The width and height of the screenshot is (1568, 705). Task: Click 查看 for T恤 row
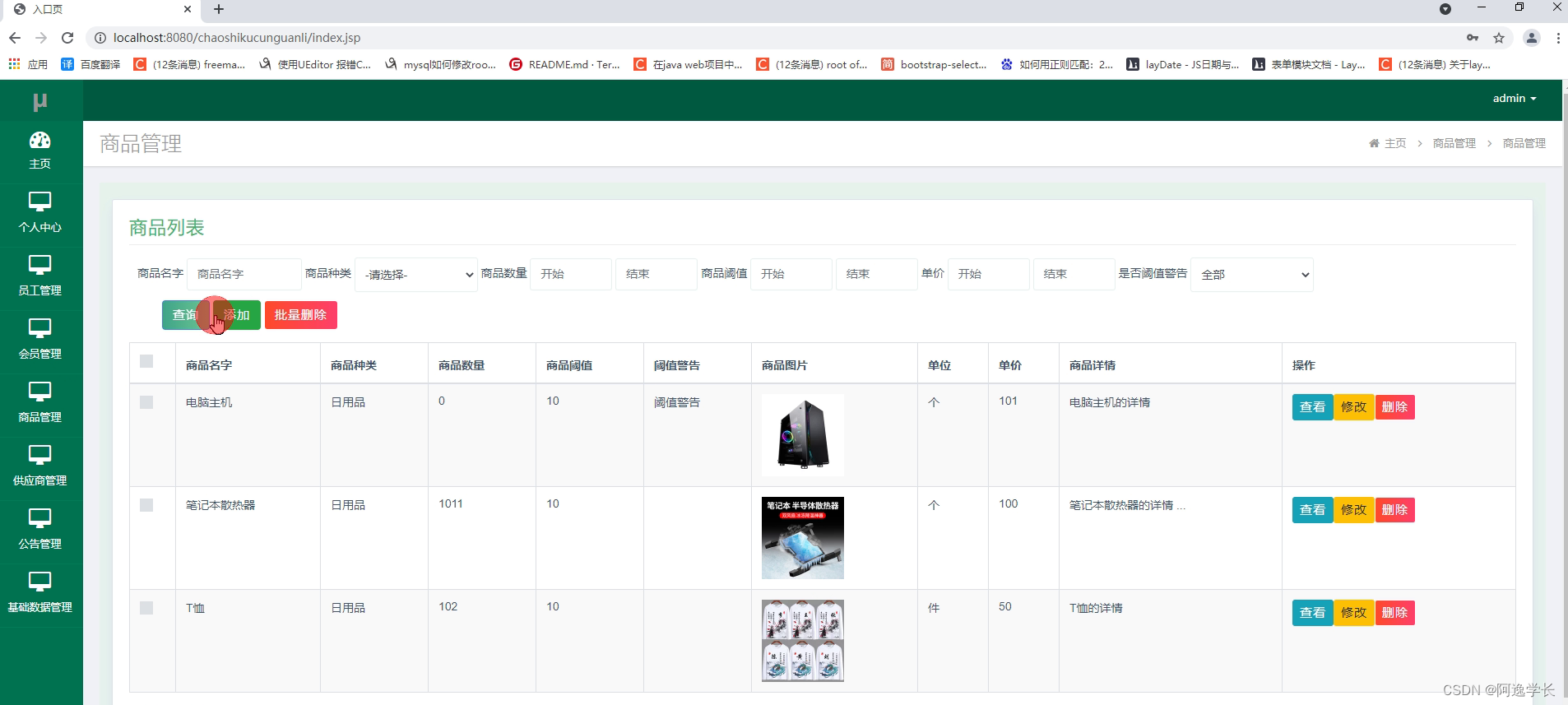(x=1312, y=613)
